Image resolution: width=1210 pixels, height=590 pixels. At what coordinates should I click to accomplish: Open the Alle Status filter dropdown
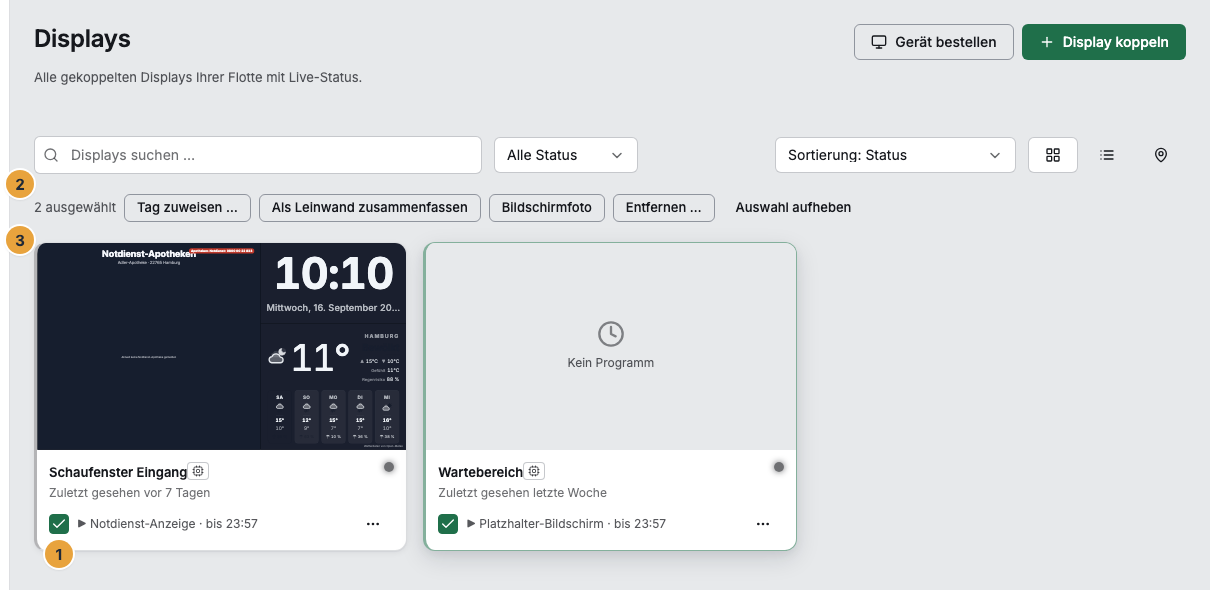click(x=566, y=155)
